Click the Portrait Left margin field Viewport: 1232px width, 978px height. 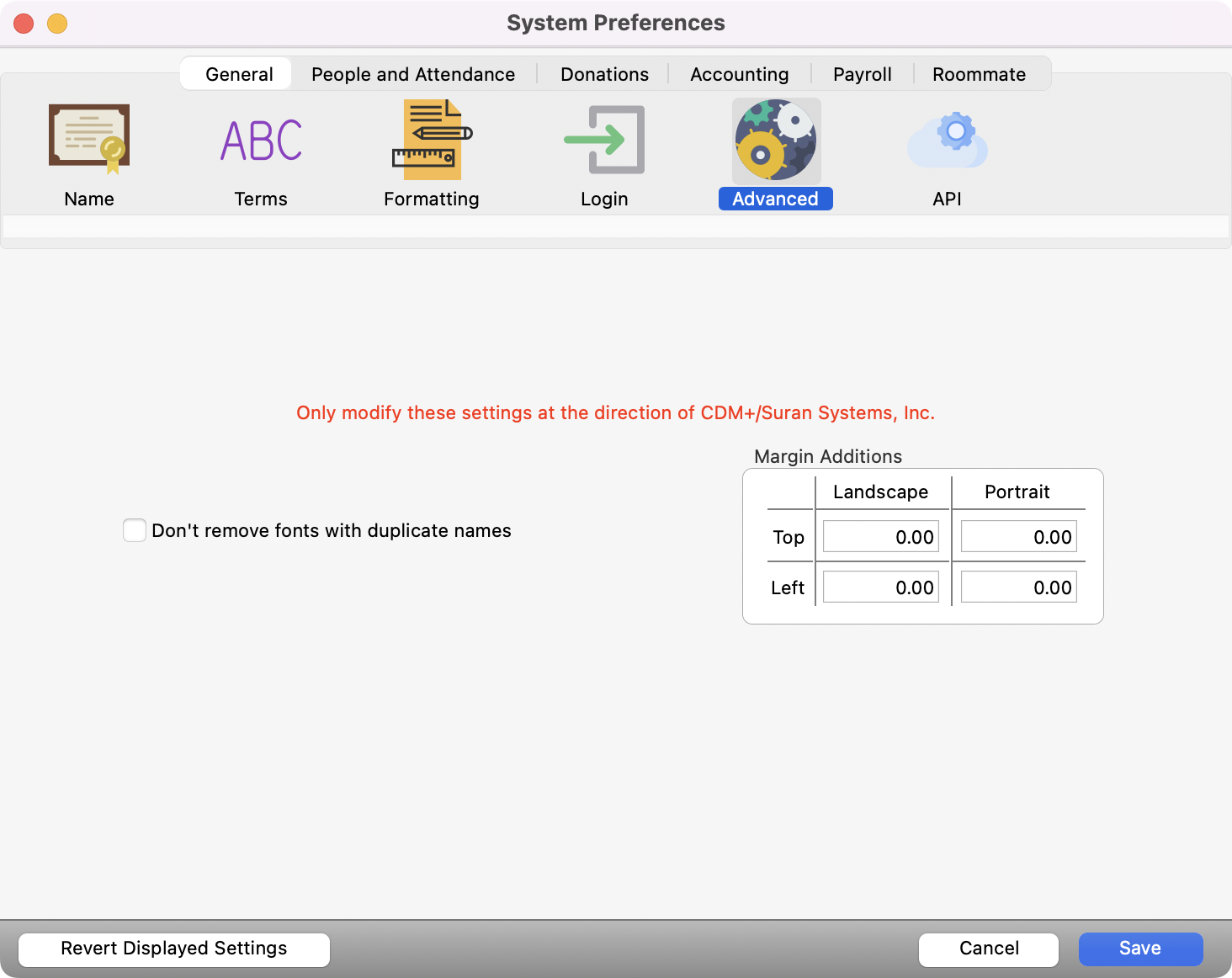1018,587
